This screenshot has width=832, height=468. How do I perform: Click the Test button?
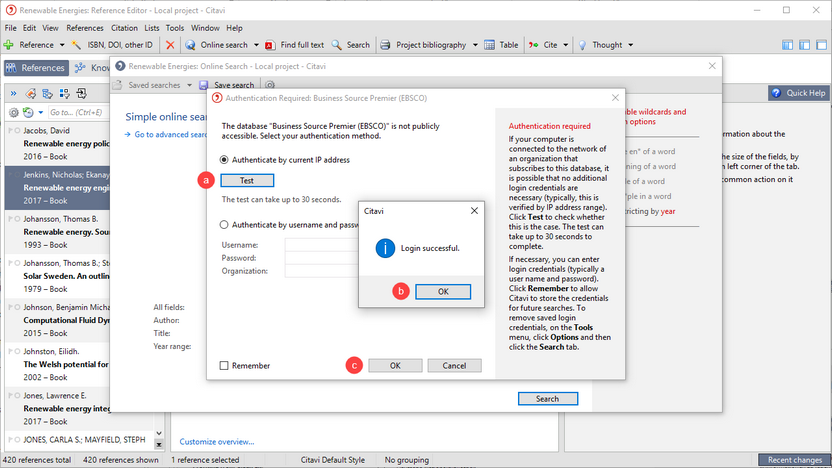click(247, 180)
